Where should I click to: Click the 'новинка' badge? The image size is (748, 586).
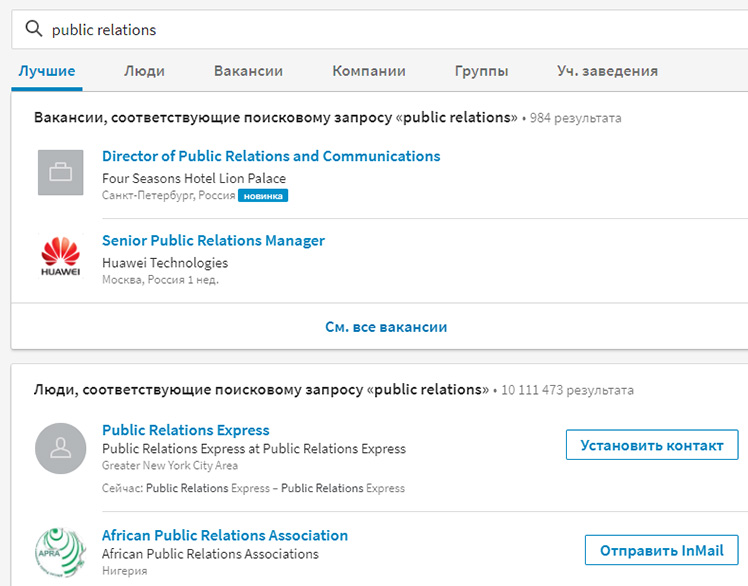coord(263,196)
